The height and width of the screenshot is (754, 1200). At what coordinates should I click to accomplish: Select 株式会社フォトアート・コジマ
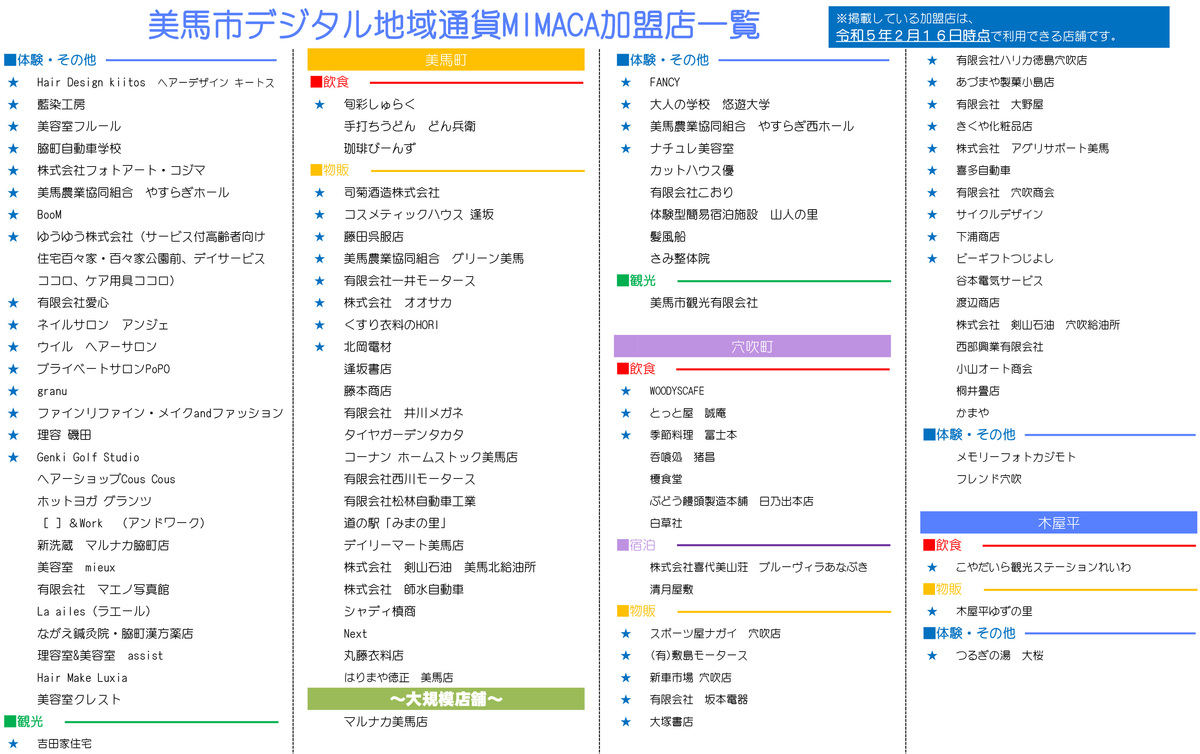(121, 170)
